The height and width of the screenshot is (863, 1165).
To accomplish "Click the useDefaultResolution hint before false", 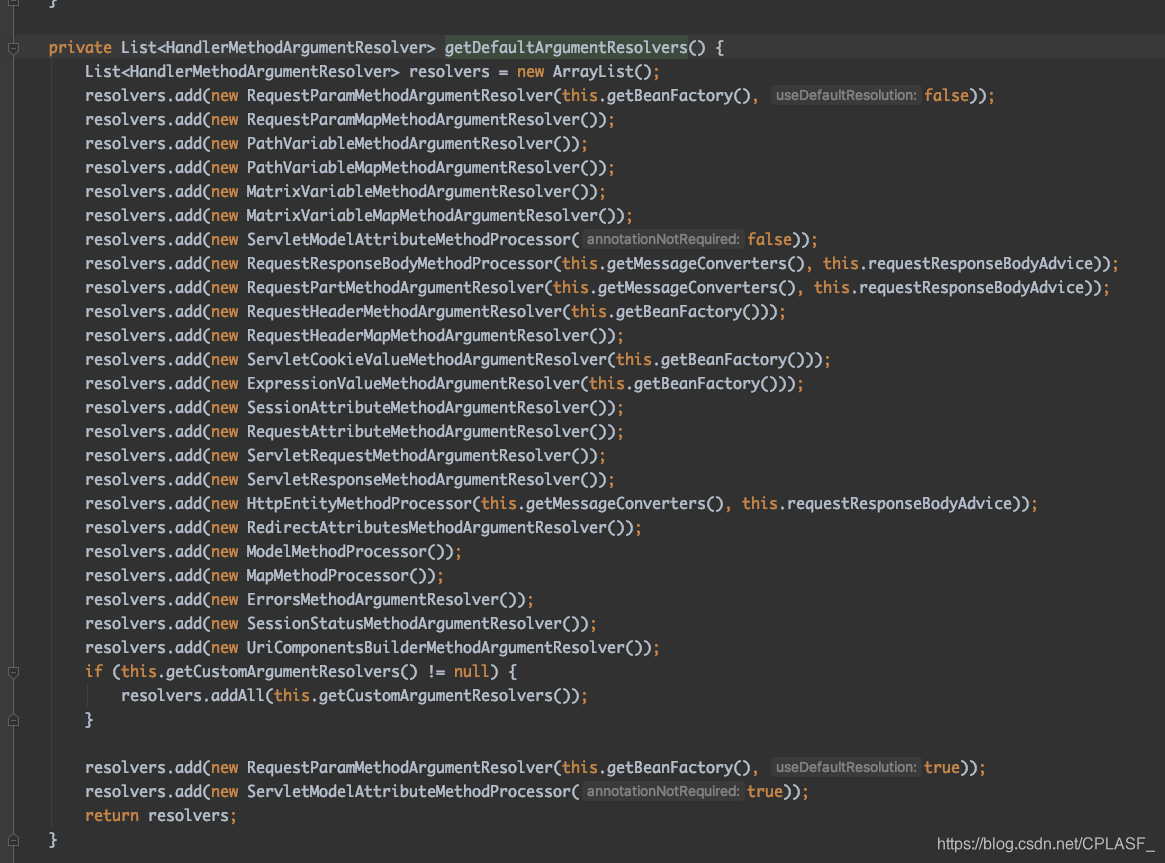I will click(x=846, y=95).
